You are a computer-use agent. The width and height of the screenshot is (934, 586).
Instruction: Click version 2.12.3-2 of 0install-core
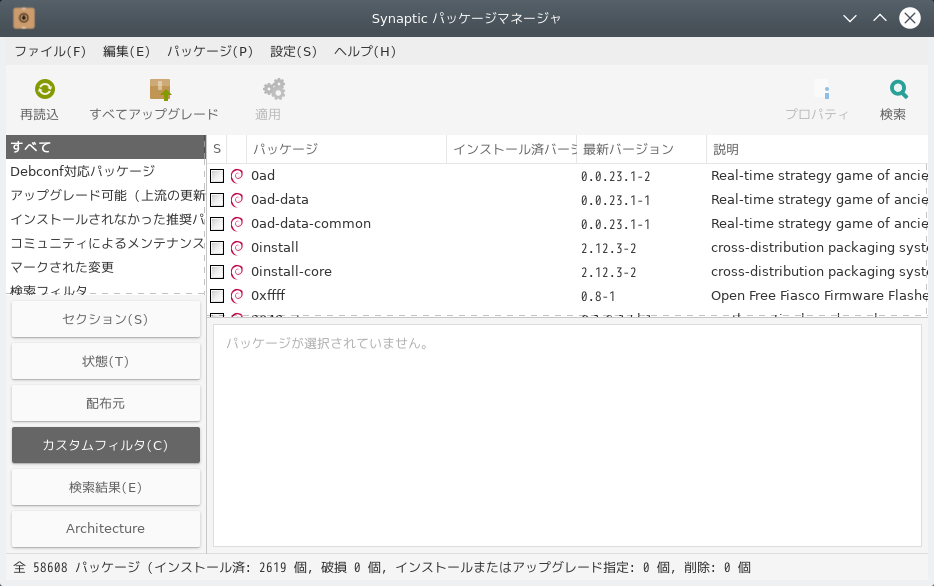click(x=608, y=272)
